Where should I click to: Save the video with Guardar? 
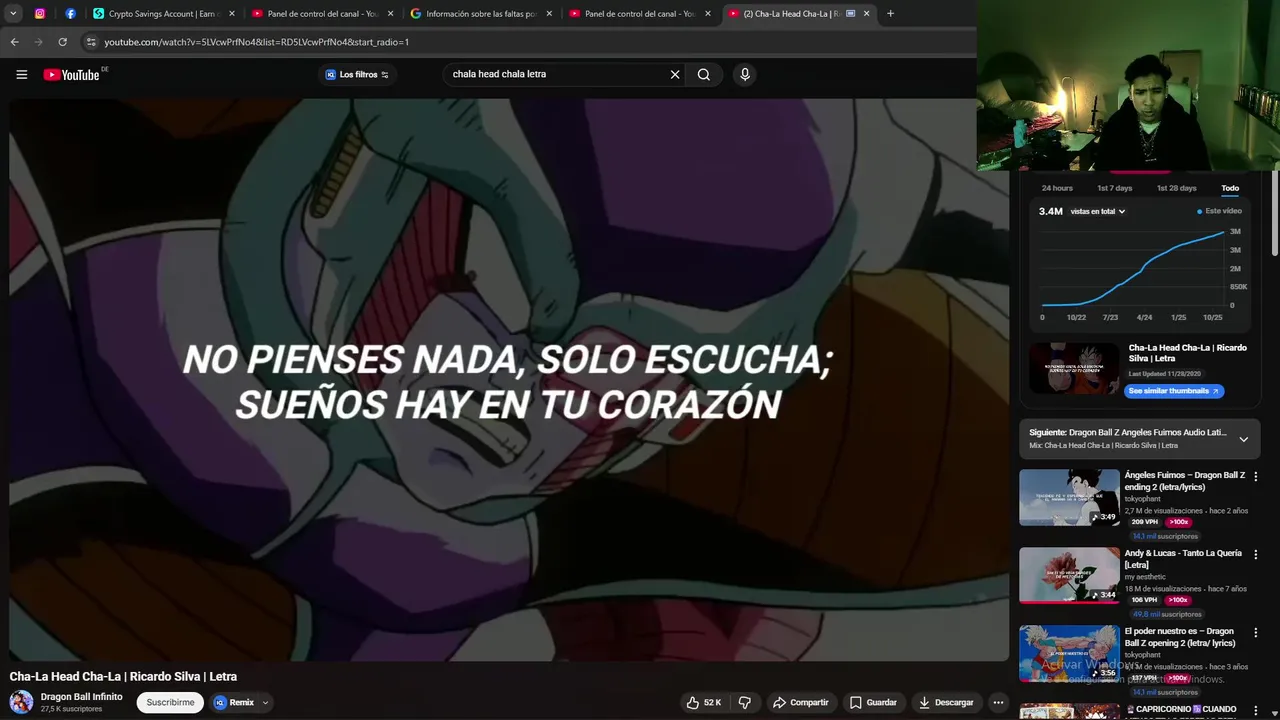pos(873,702)
